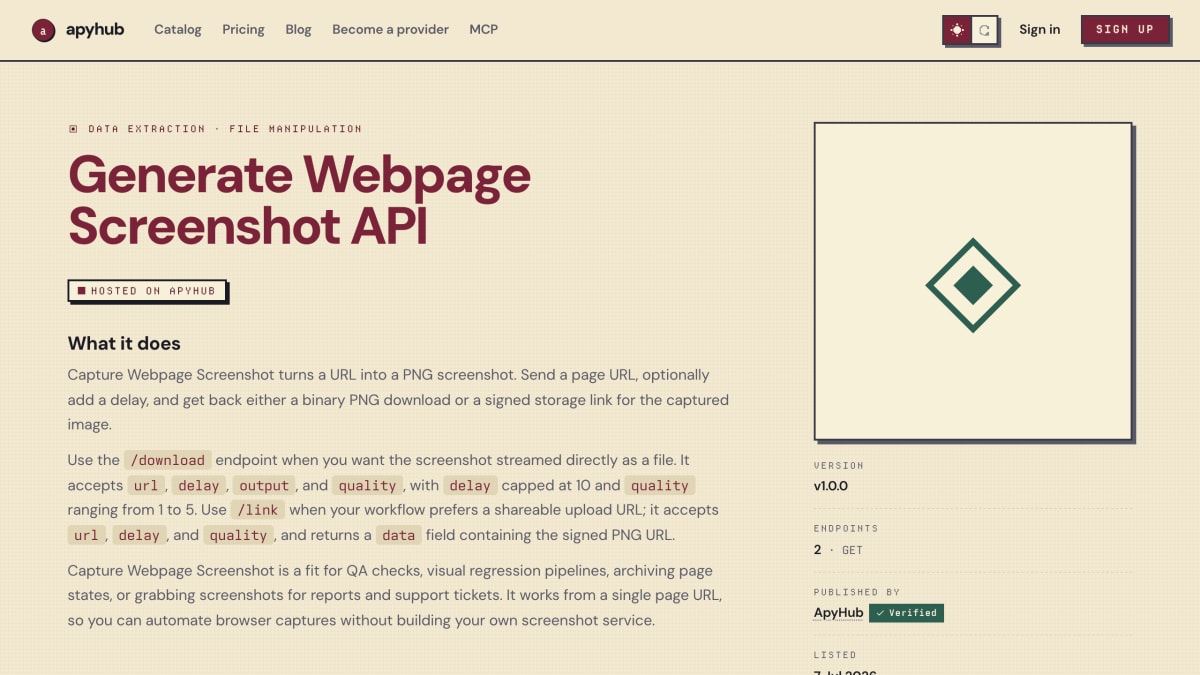Click the VERSION label

coord(839,466)
